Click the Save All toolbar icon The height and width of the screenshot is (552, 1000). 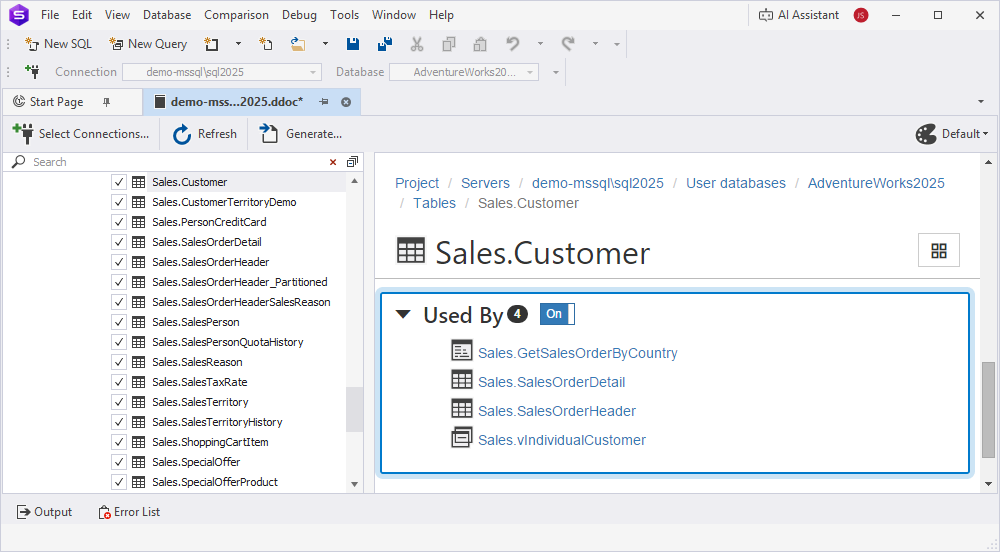pos(385,44)
